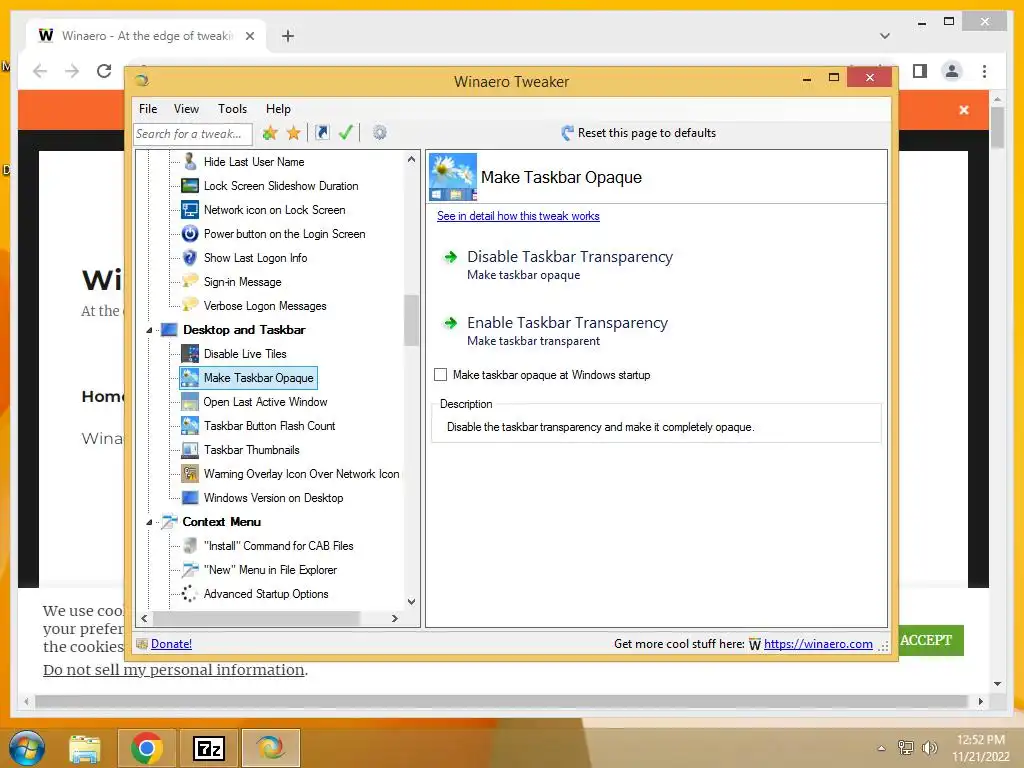
Task: Select Windows Version on Desktop item
Action: point(274,498)
